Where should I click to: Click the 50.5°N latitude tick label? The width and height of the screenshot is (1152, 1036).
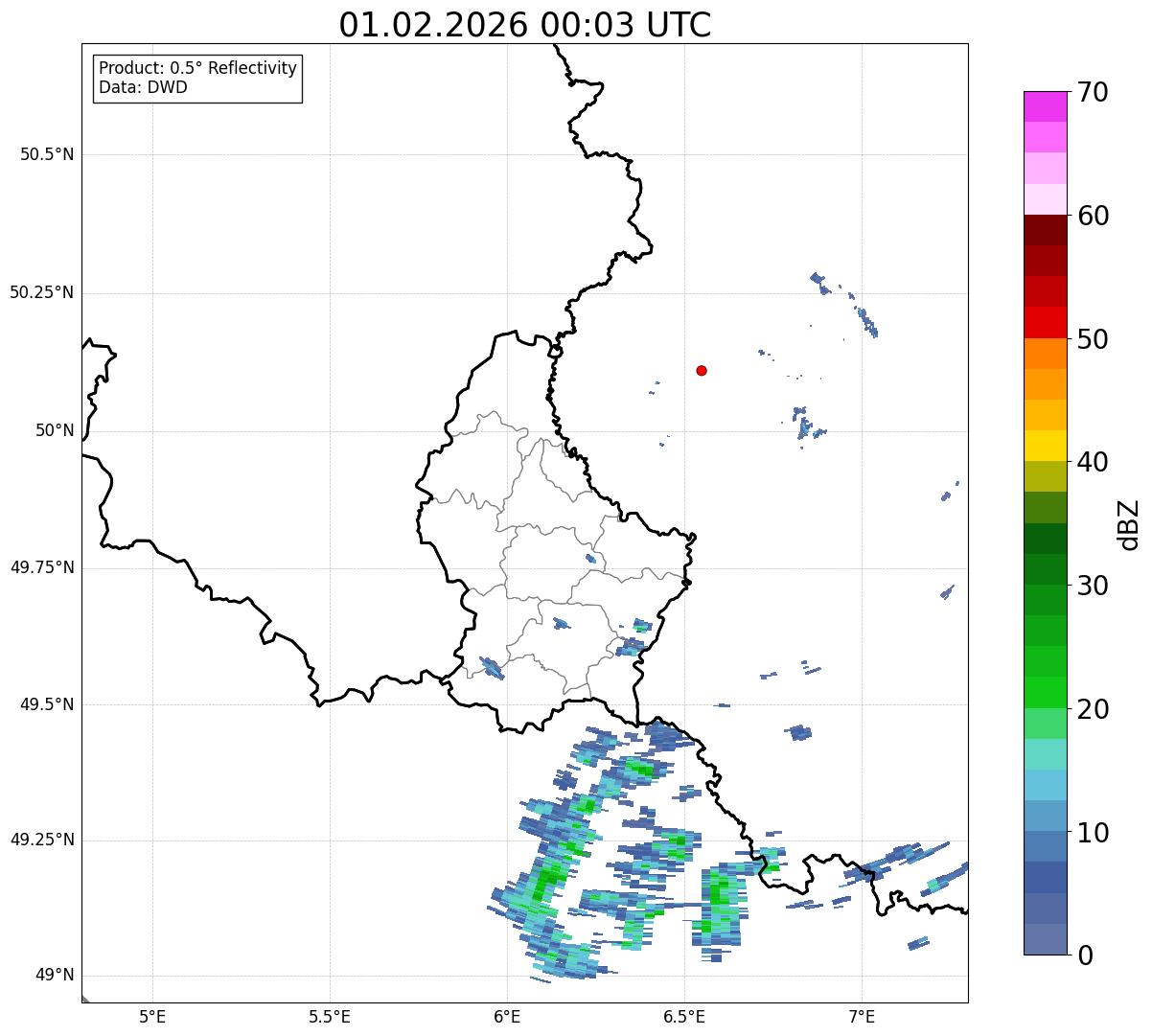pyautogui.click(x=47, y=154)
